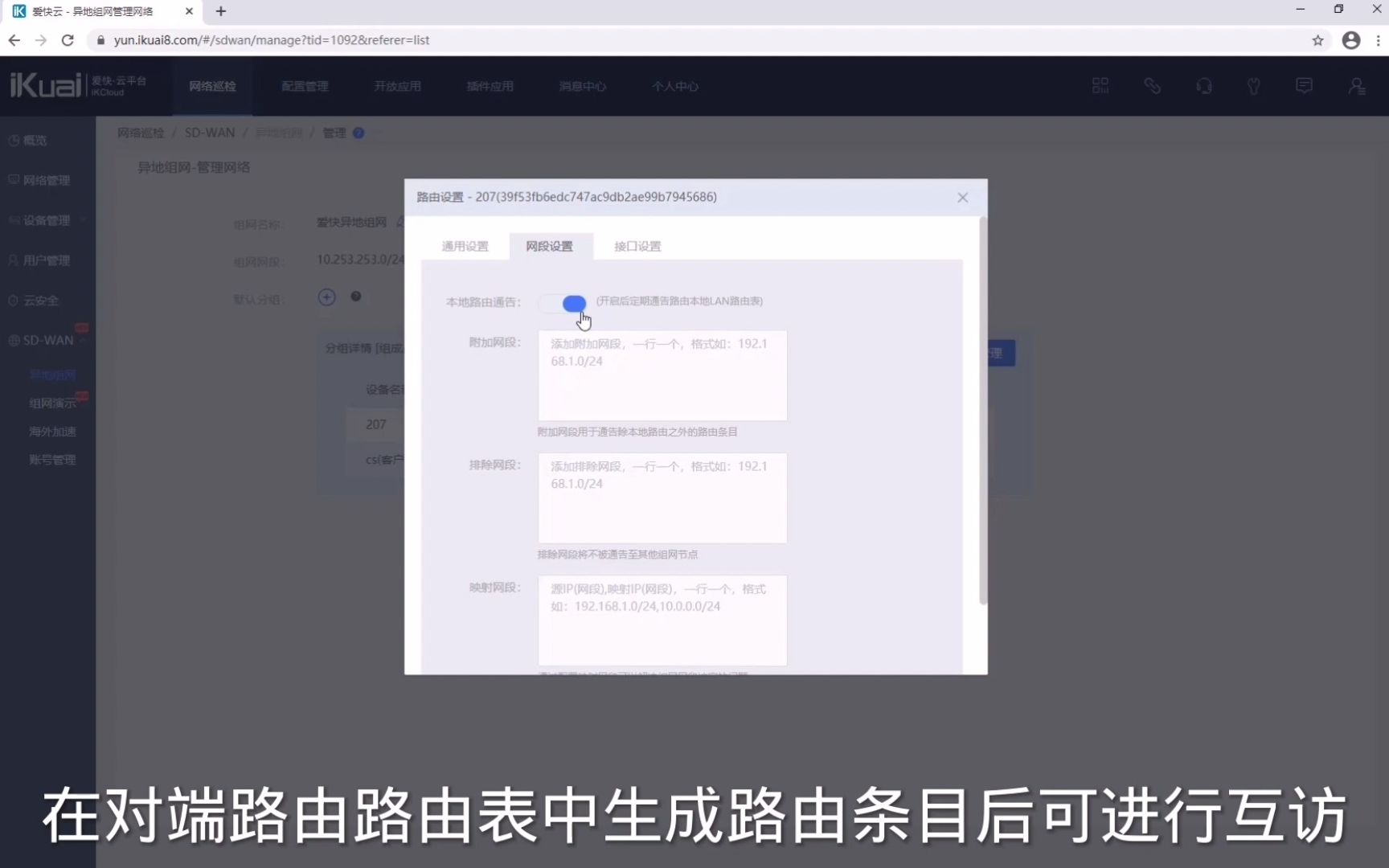Open 开放应用 in top navigation
This screenshot has width=1389, height=868.
397,86
